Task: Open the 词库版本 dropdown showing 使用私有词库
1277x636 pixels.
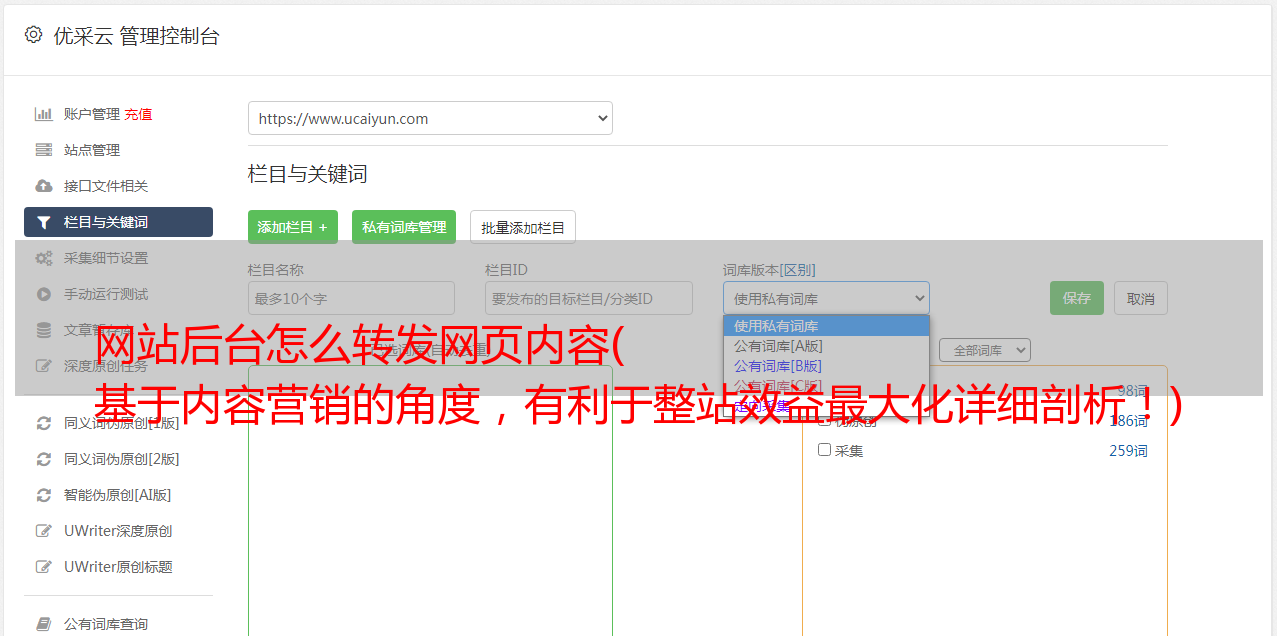Action: 826,298
